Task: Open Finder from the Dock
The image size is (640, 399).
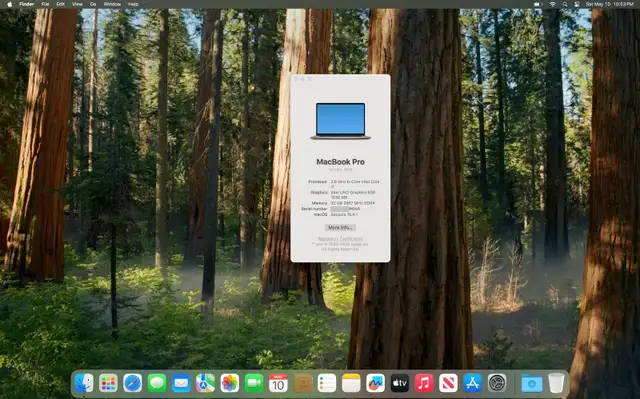Action: 84,383
